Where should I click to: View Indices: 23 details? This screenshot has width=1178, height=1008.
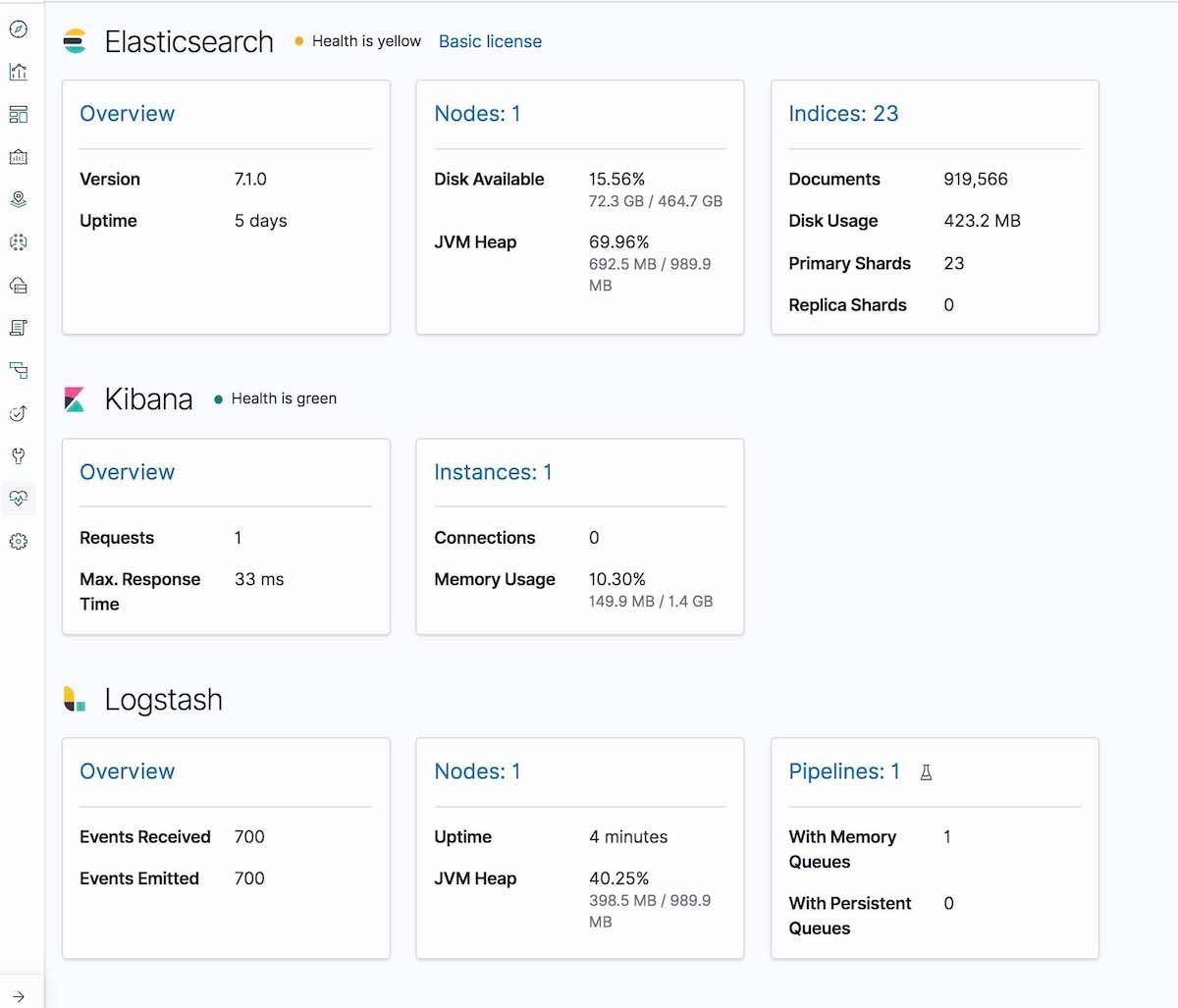pyautogui.click(x=842, y=113)
